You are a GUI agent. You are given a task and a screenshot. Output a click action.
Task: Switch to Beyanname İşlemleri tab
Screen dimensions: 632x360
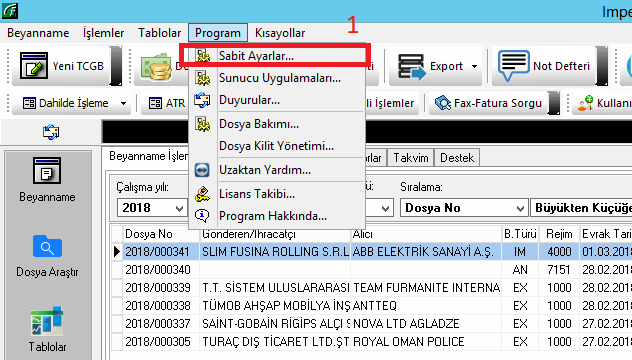pyautogui.click(x=148, y=156)
